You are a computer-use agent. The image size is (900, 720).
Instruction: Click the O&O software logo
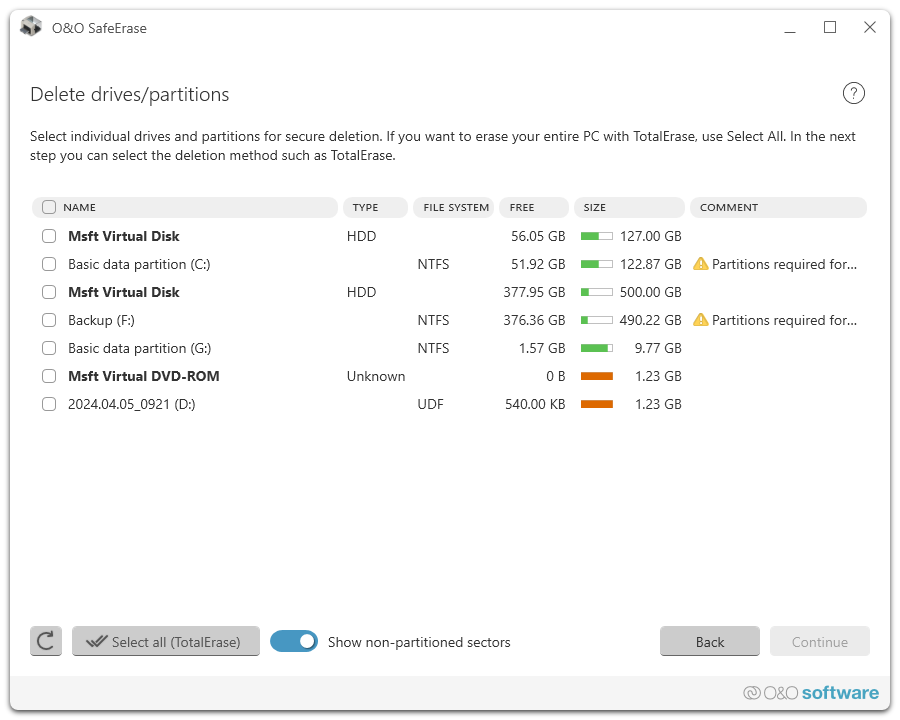coord(811,693)
